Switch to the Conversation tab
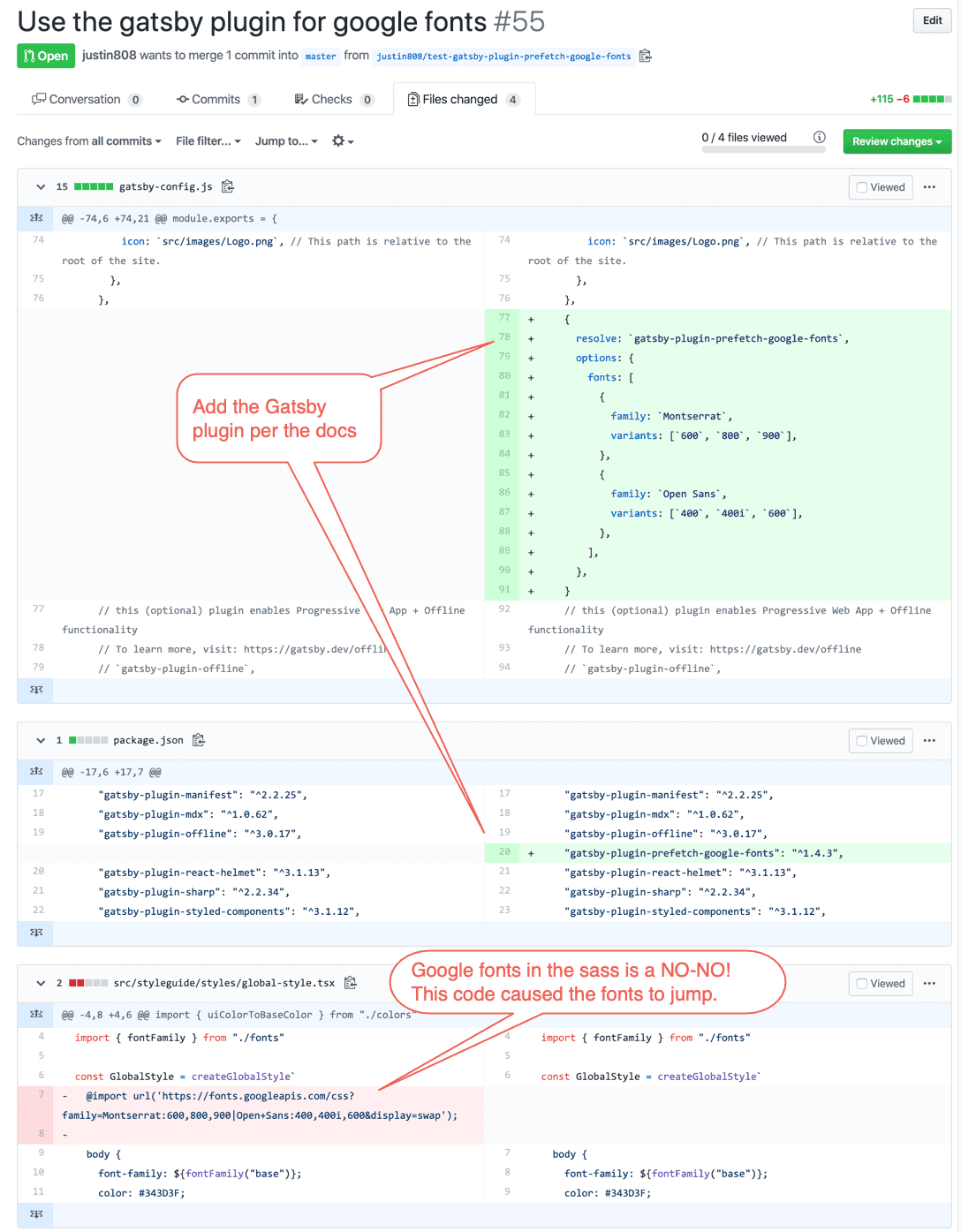 86,100
